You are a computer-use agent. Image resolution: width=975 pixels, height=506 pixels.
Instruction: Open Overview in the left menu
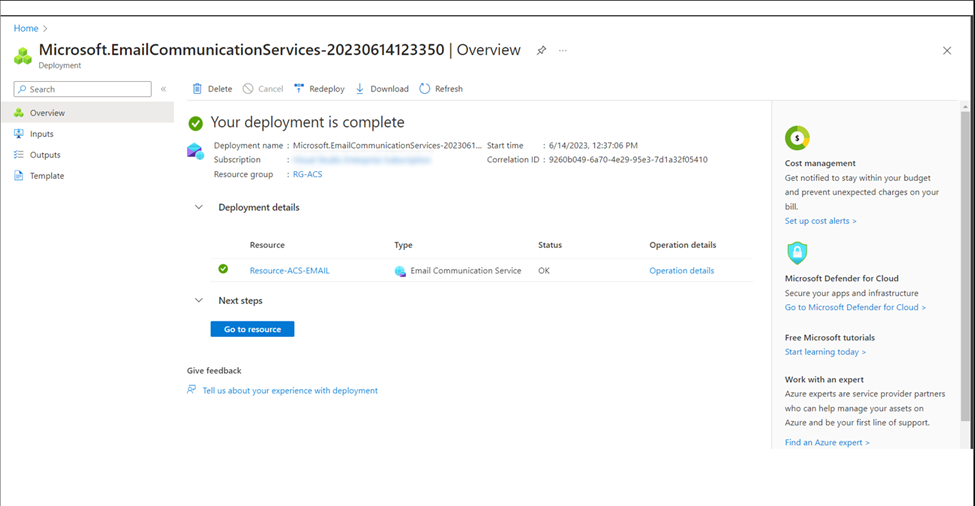87,113
